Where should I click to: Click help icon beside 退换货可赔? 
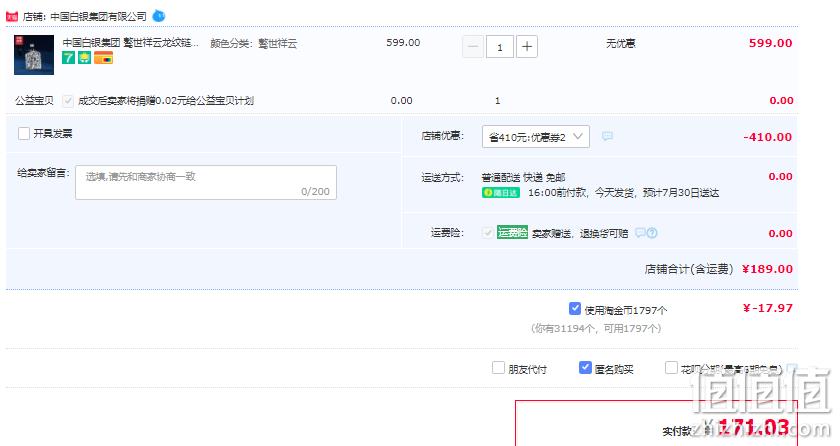click(x=652, y=233)
